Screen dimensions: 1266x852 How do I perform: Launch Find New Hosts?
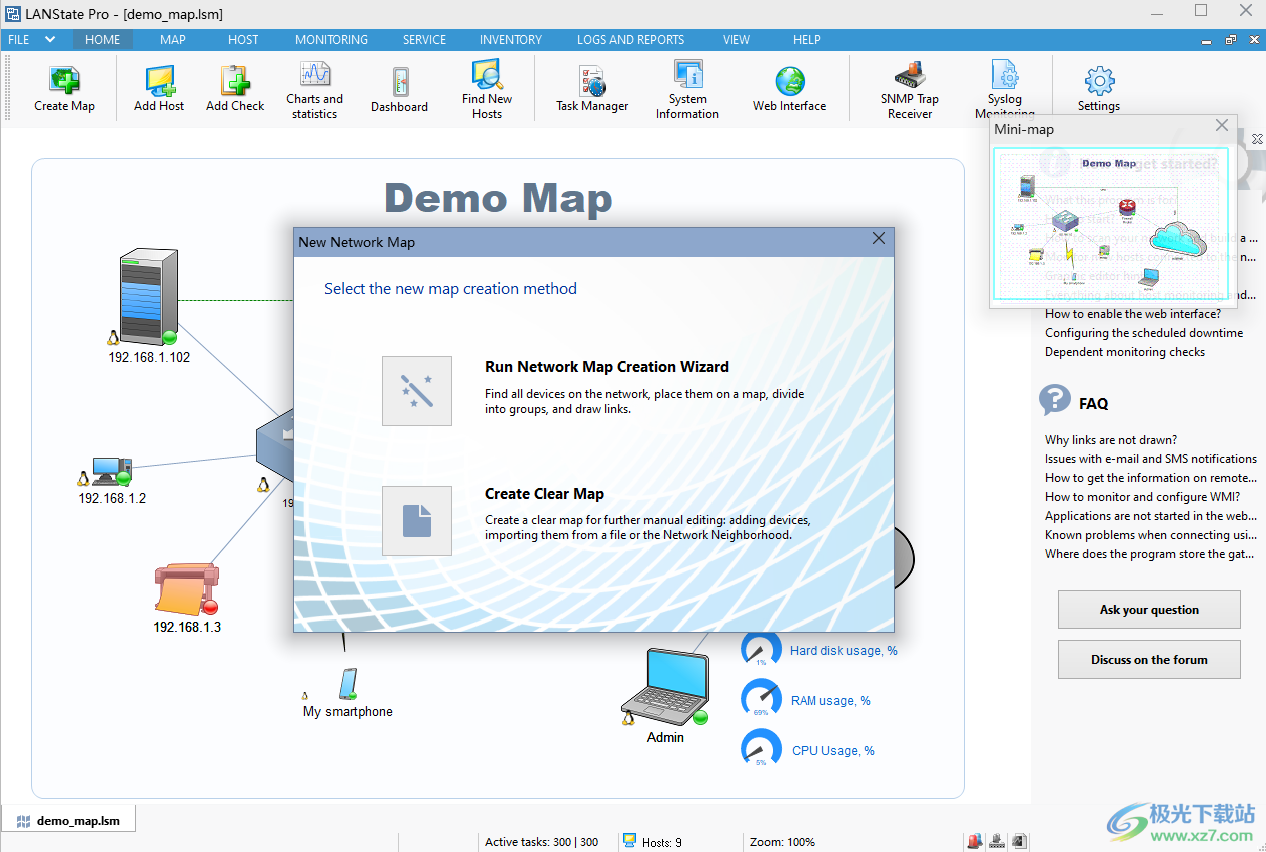tap(487, 89)
